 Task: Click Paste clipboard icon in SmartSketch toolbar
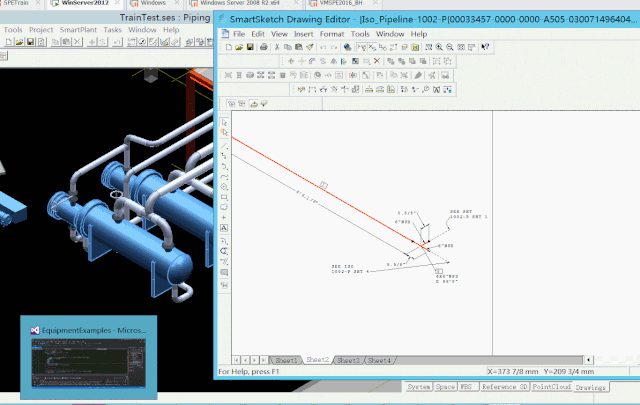click(299, 47)
